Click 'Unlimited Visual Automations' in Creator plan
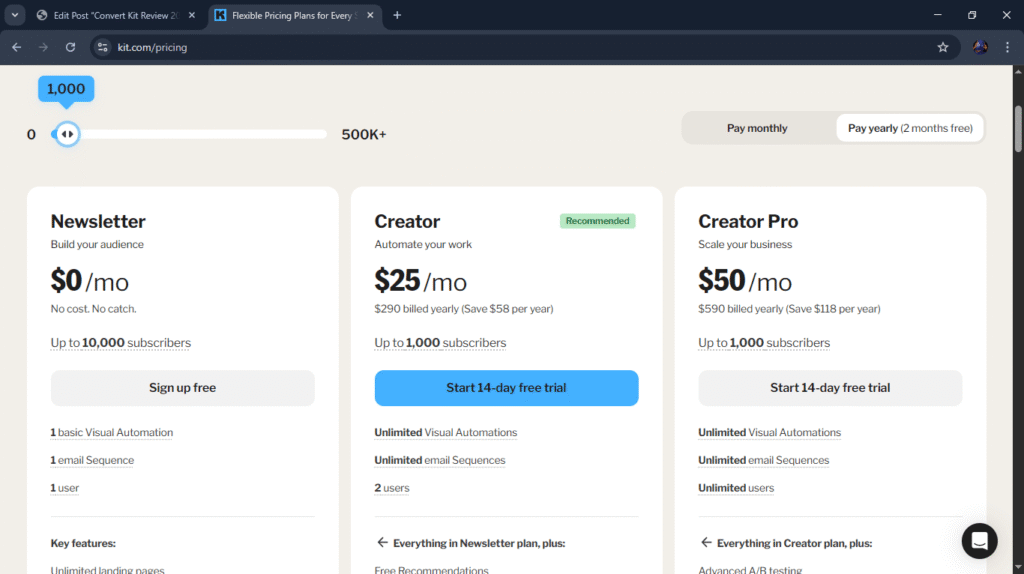This screenshot has width=1024, height=574. [x=445, y=432]
